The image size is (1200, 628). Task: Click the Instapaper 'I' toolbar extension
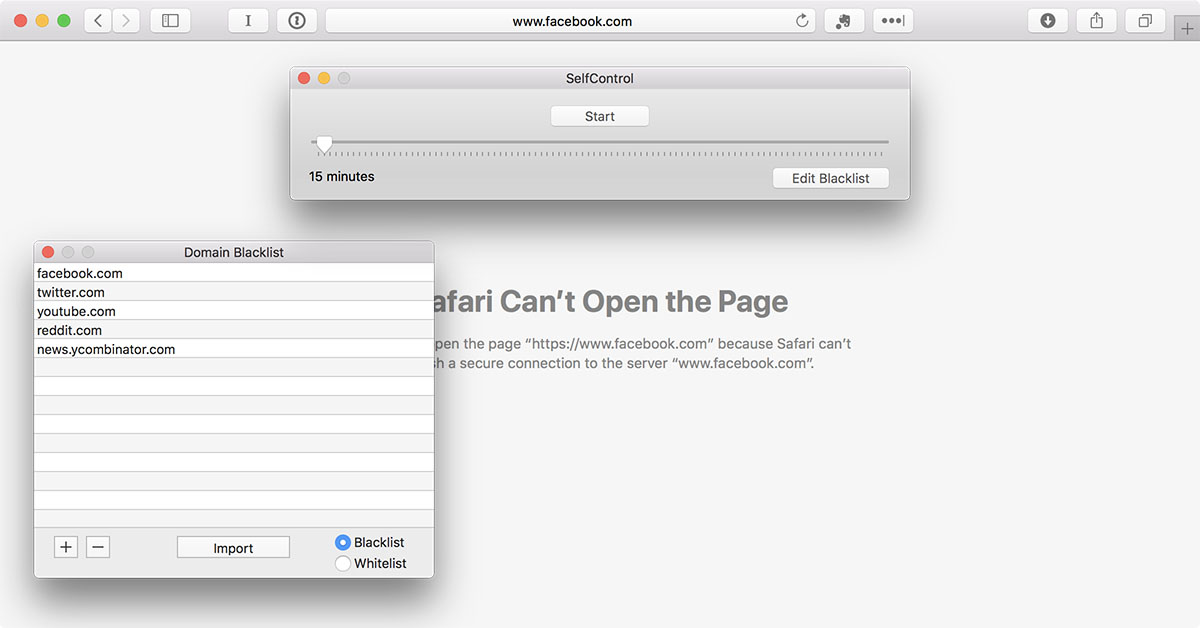click(248, 21)
